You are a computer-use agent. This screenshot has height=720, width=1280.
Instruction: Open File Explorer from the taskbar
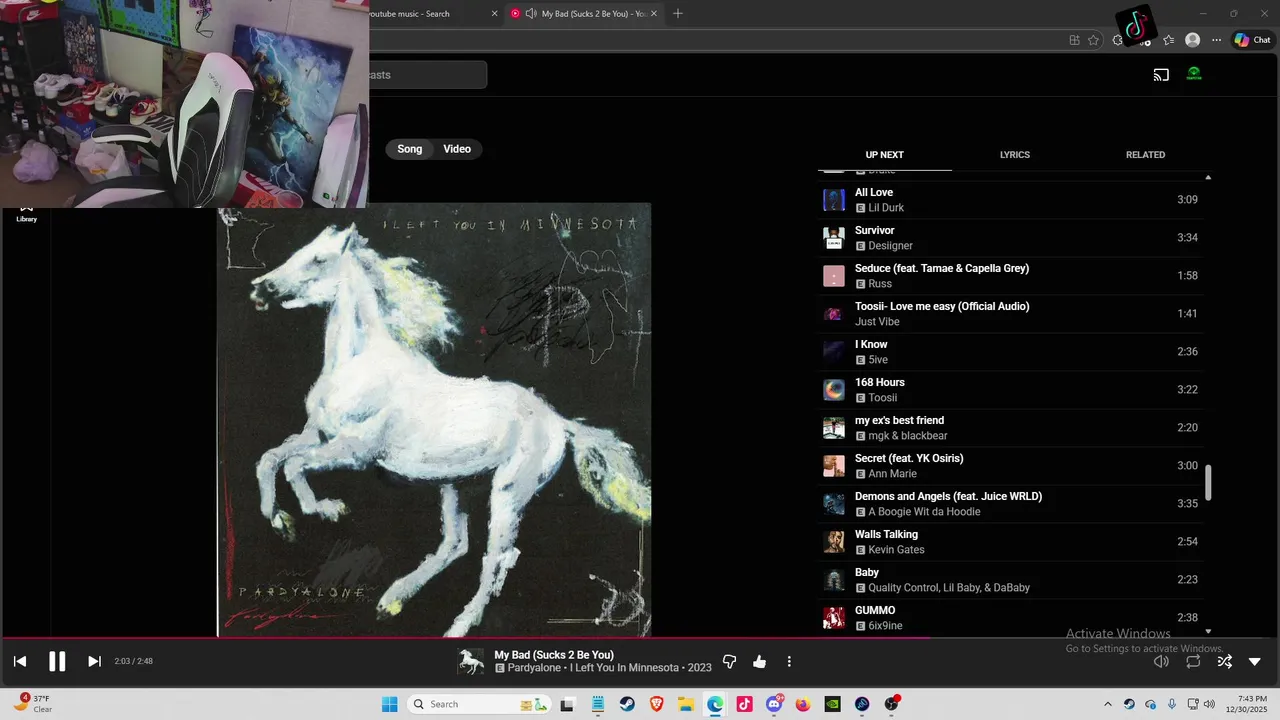(686, 704)
